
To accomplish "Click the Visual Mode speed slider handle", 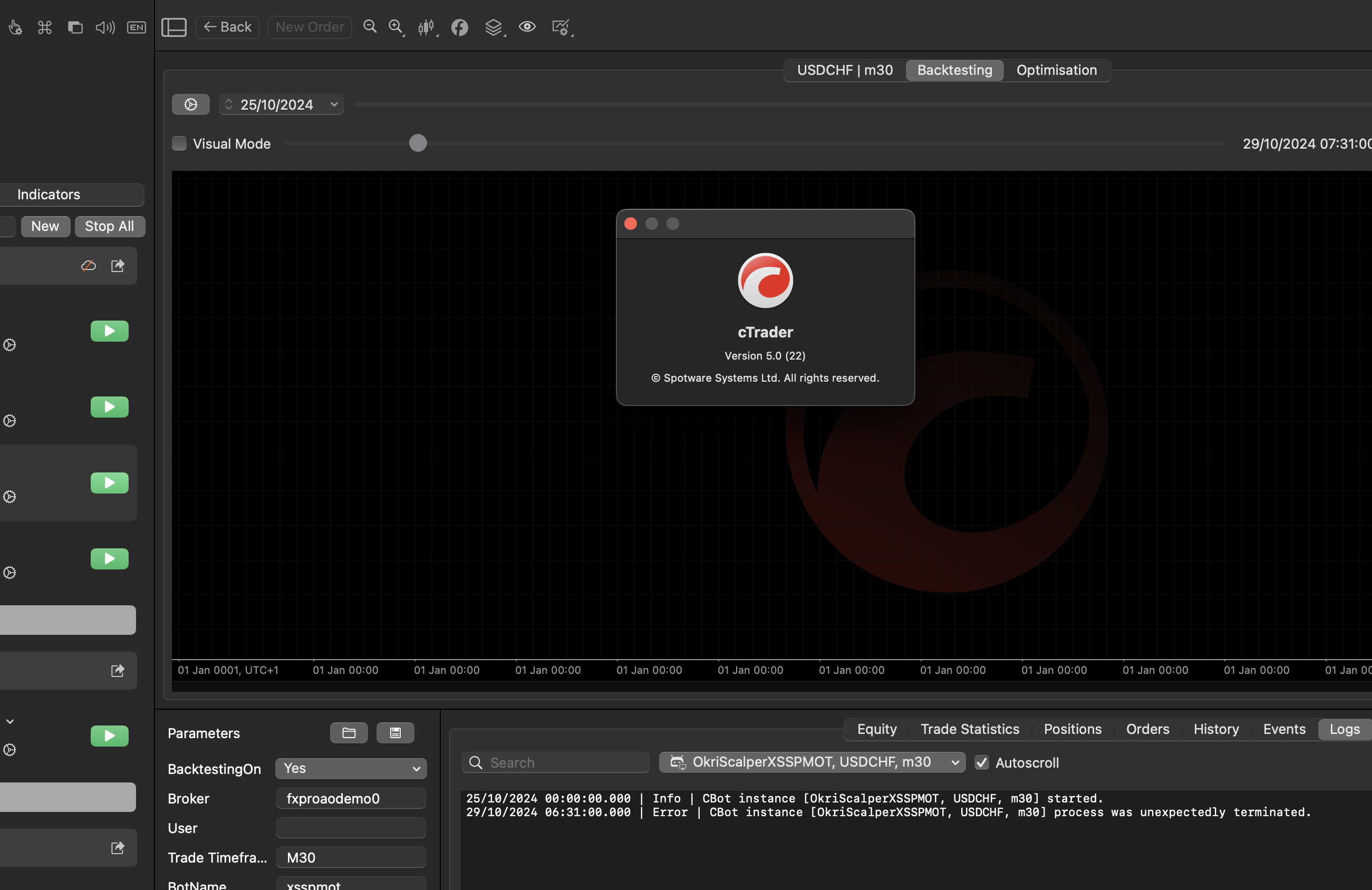I will pos(418,143).
